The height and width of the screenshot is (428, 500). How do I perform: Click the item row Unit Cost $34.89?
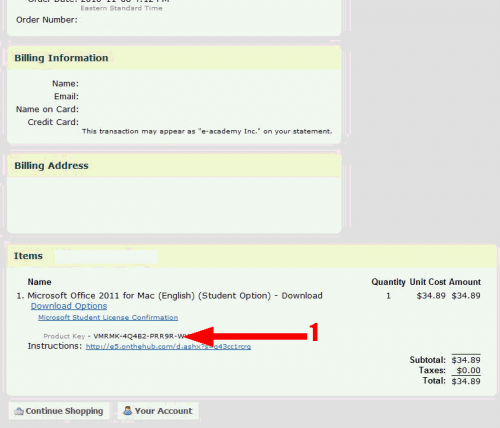coord(431,296)
